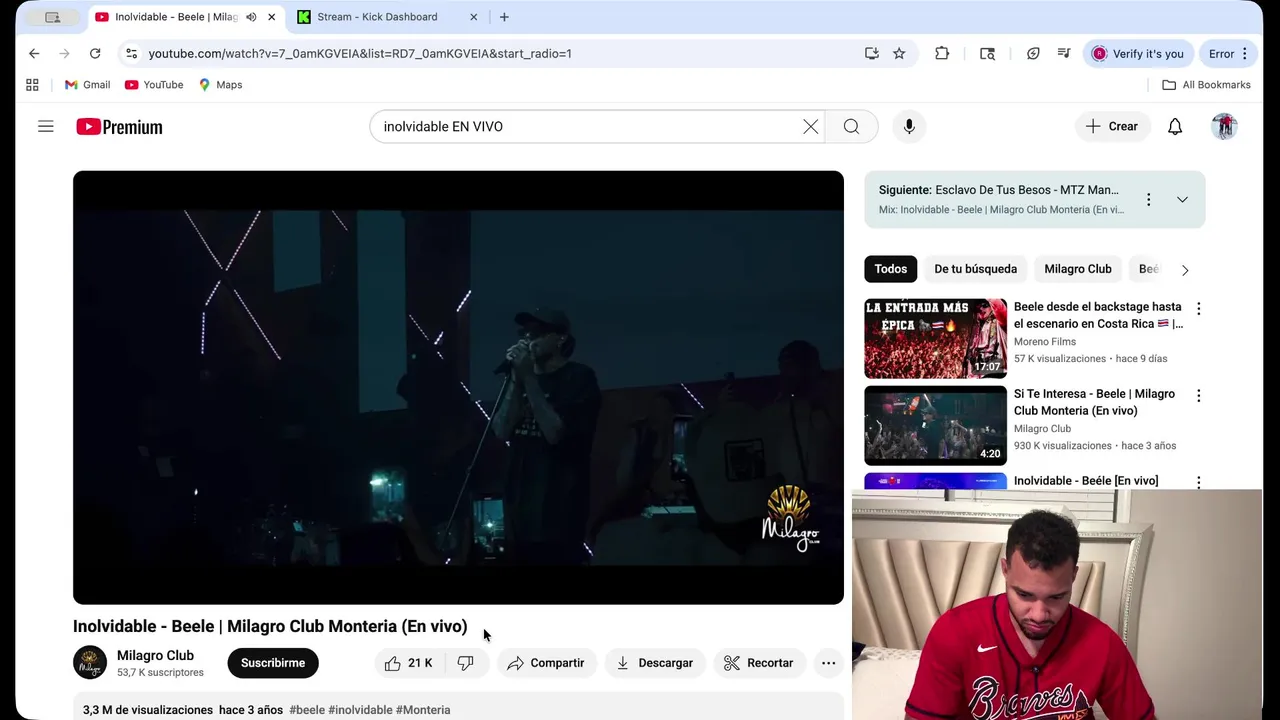Run search with the magnifier button
Image resolution: width=1280 pixels, height=720 pixels.
click(851, 126)
